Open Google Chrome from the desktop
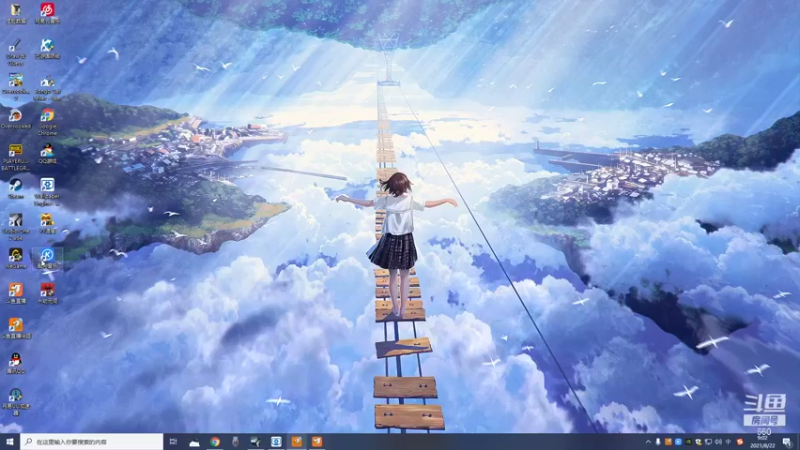Image resolution: width=800 pixels, height=450 pixels. (x=47, y=122)
